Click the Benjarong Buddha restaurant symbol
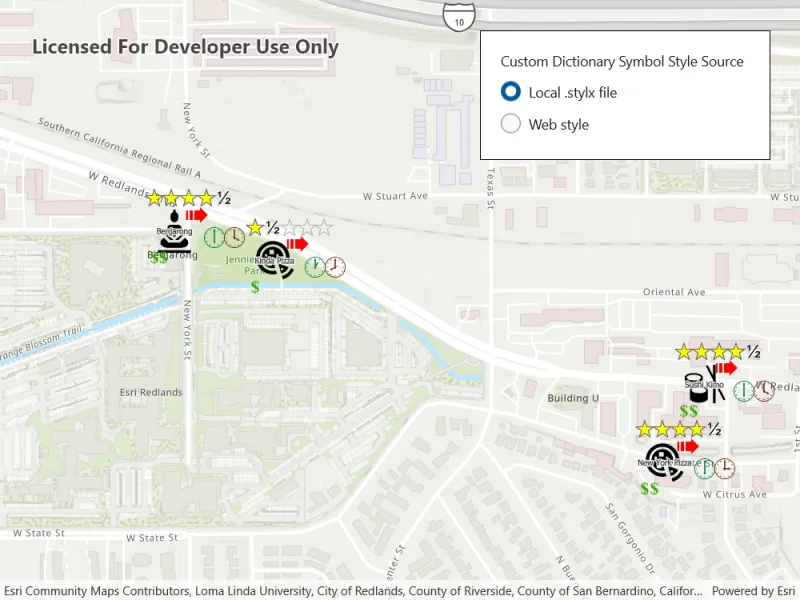Screen dimensions: 800x600 click(x=174, y=231)
